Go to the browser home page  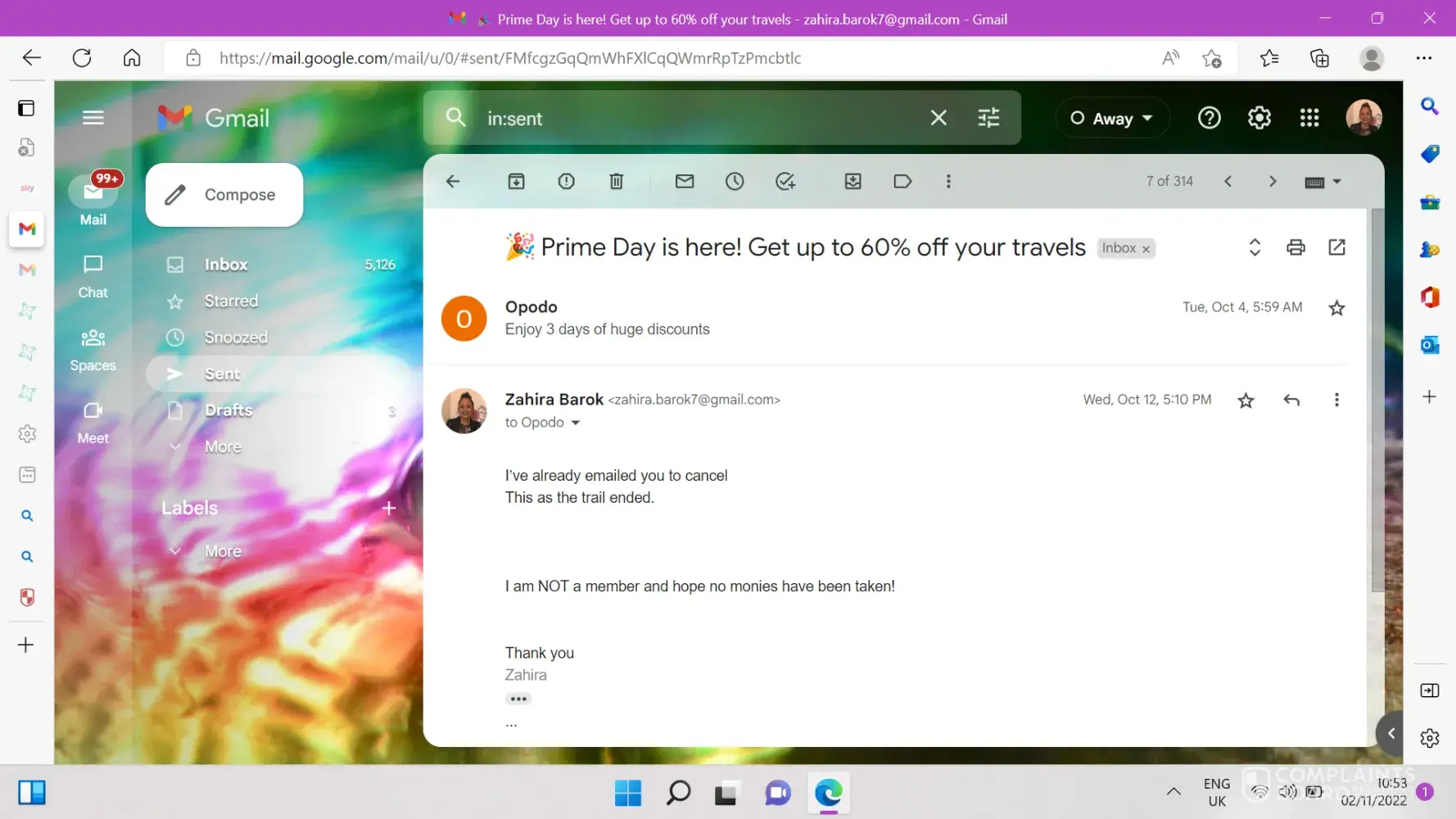click(x=132, y=58)
